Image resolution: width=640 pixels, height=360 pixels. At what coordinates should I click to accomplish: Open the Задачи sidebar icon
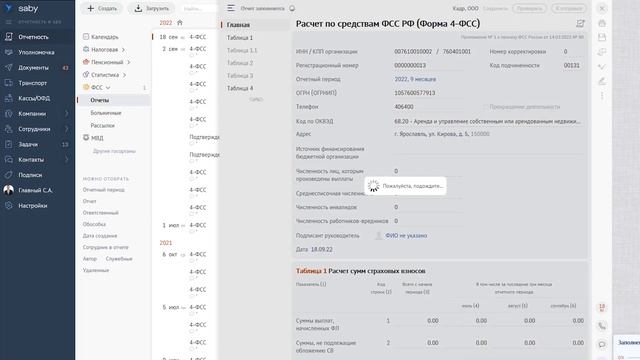pyautogui.click(x=9, y=144)
